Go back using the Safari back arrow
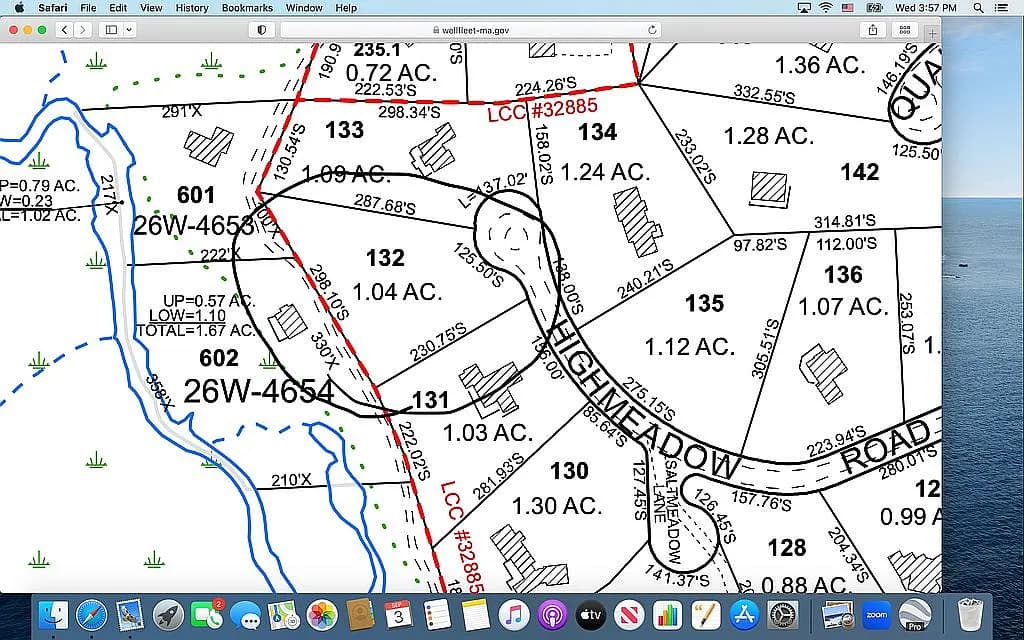The width and height of the screenshot is (1024, 640). pyautogui.click(x=65, y=30)
